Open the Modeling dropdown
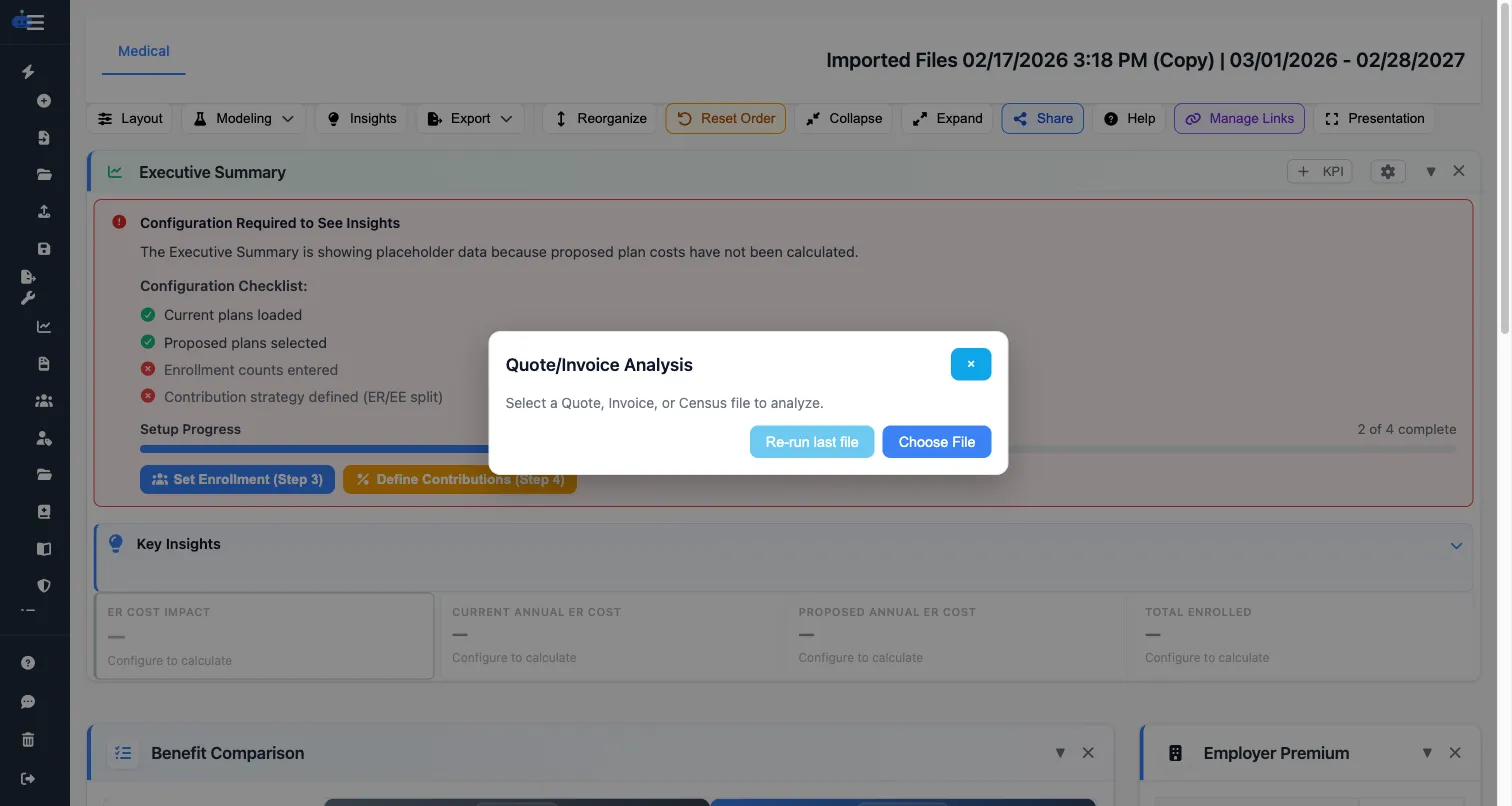 [x=243, y=118]
